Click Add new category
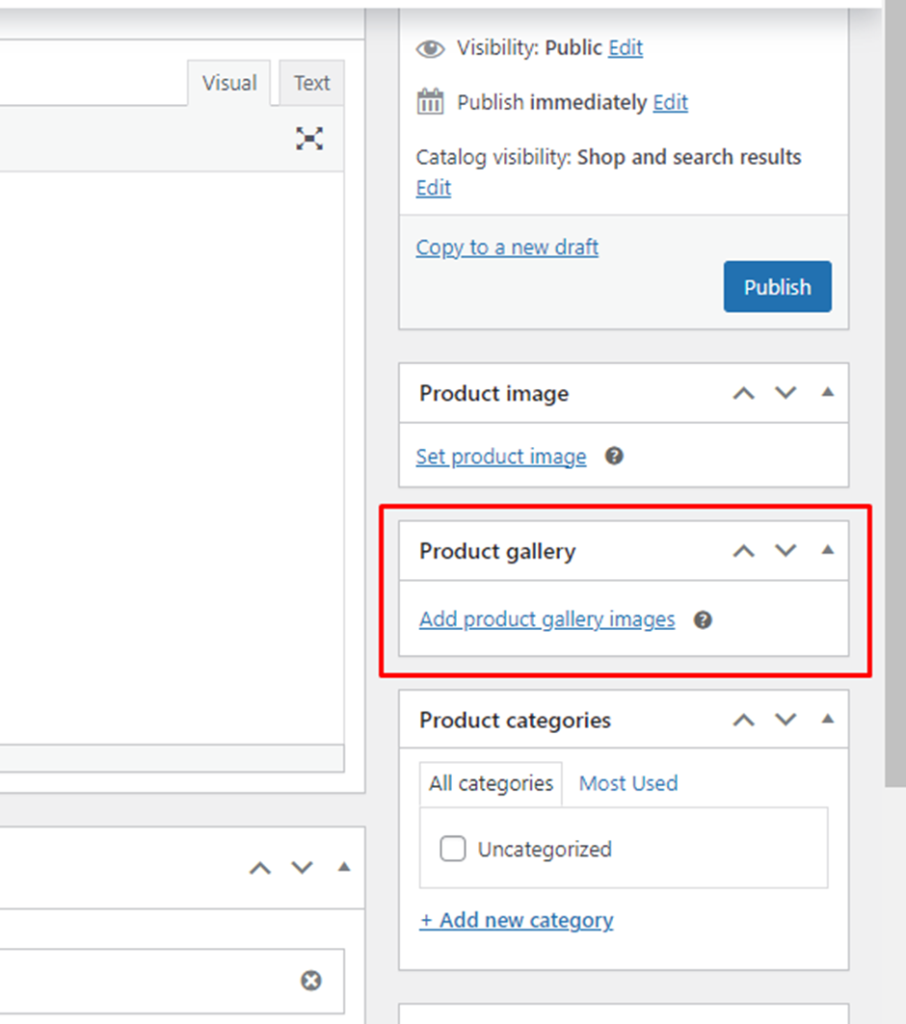The width and height of the screenshot is (906, 1024). [x=516, y=920]
